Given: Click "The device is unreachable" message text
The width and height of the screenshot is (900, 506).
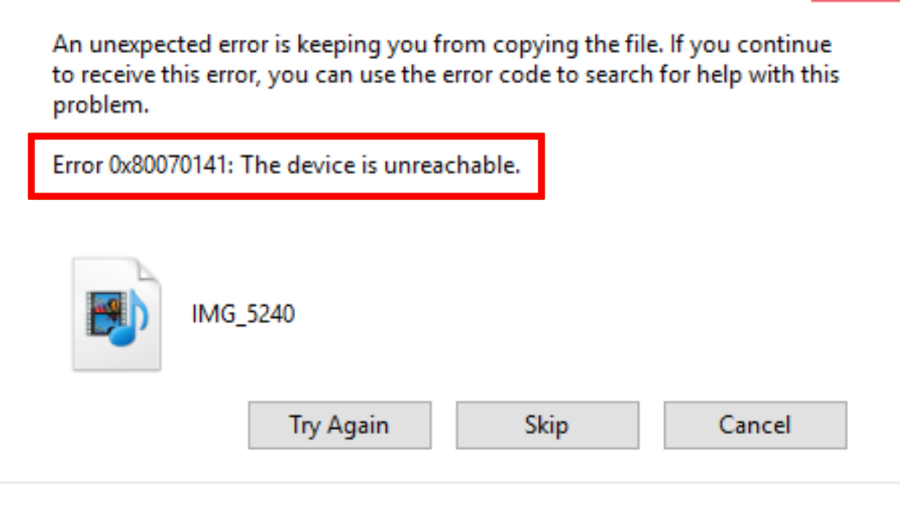Looking at the screenshot, I should [382, 166].
